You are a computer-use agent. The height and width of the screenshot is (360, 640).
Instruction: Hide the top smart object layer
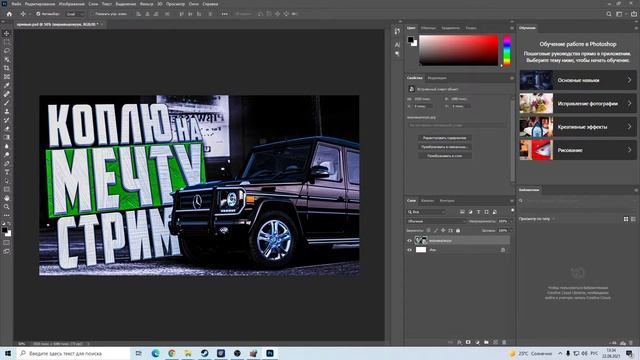[x=409, y=241]
